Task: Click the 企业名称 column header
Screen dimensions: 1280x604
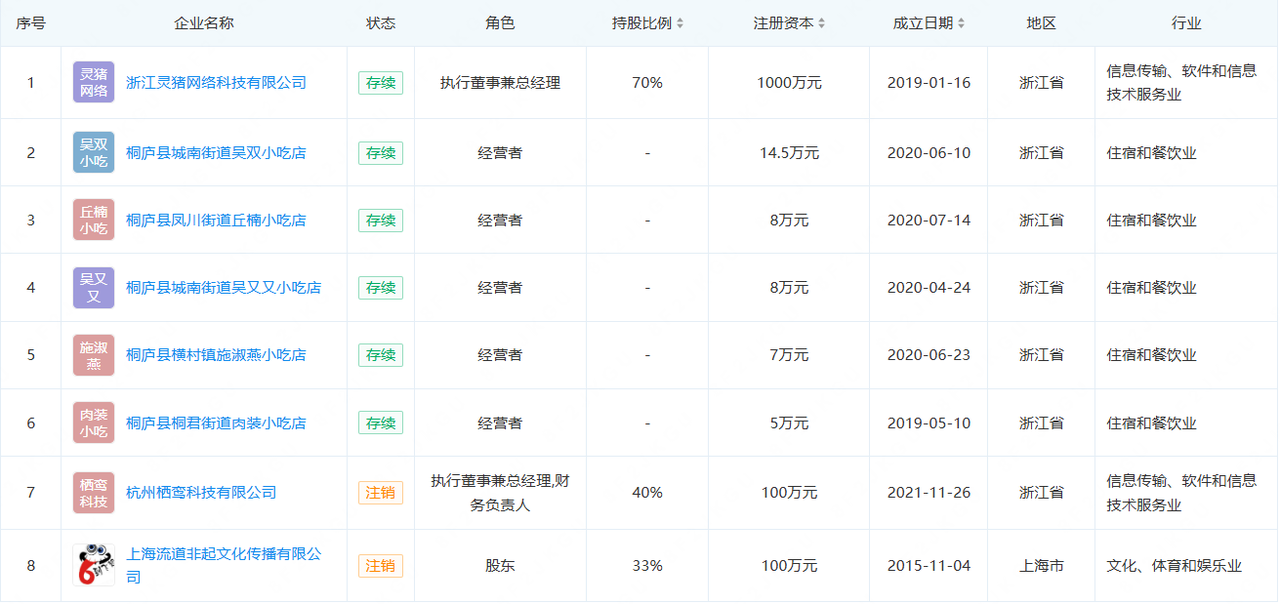Action: click(204, 23)
